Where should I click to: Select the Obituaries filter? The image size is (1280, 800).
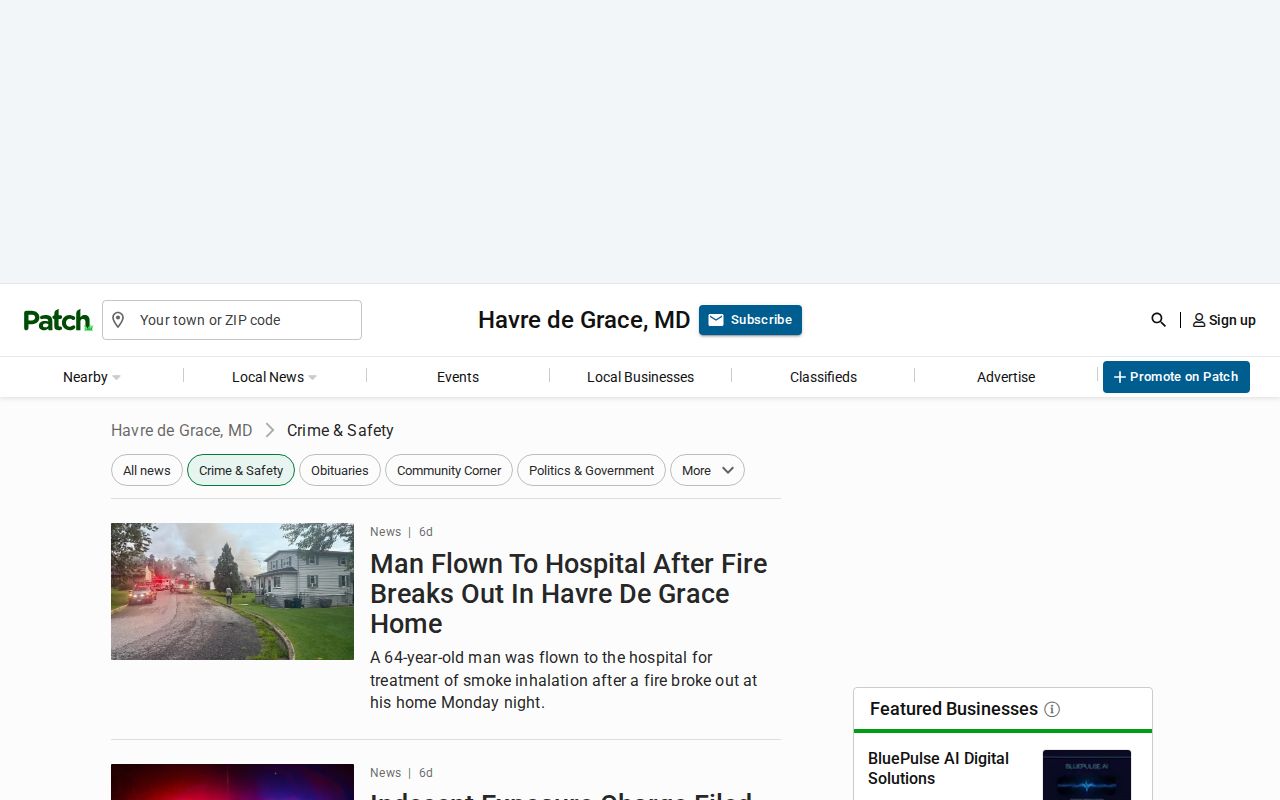pyautogui.click(x=340, y=471)
